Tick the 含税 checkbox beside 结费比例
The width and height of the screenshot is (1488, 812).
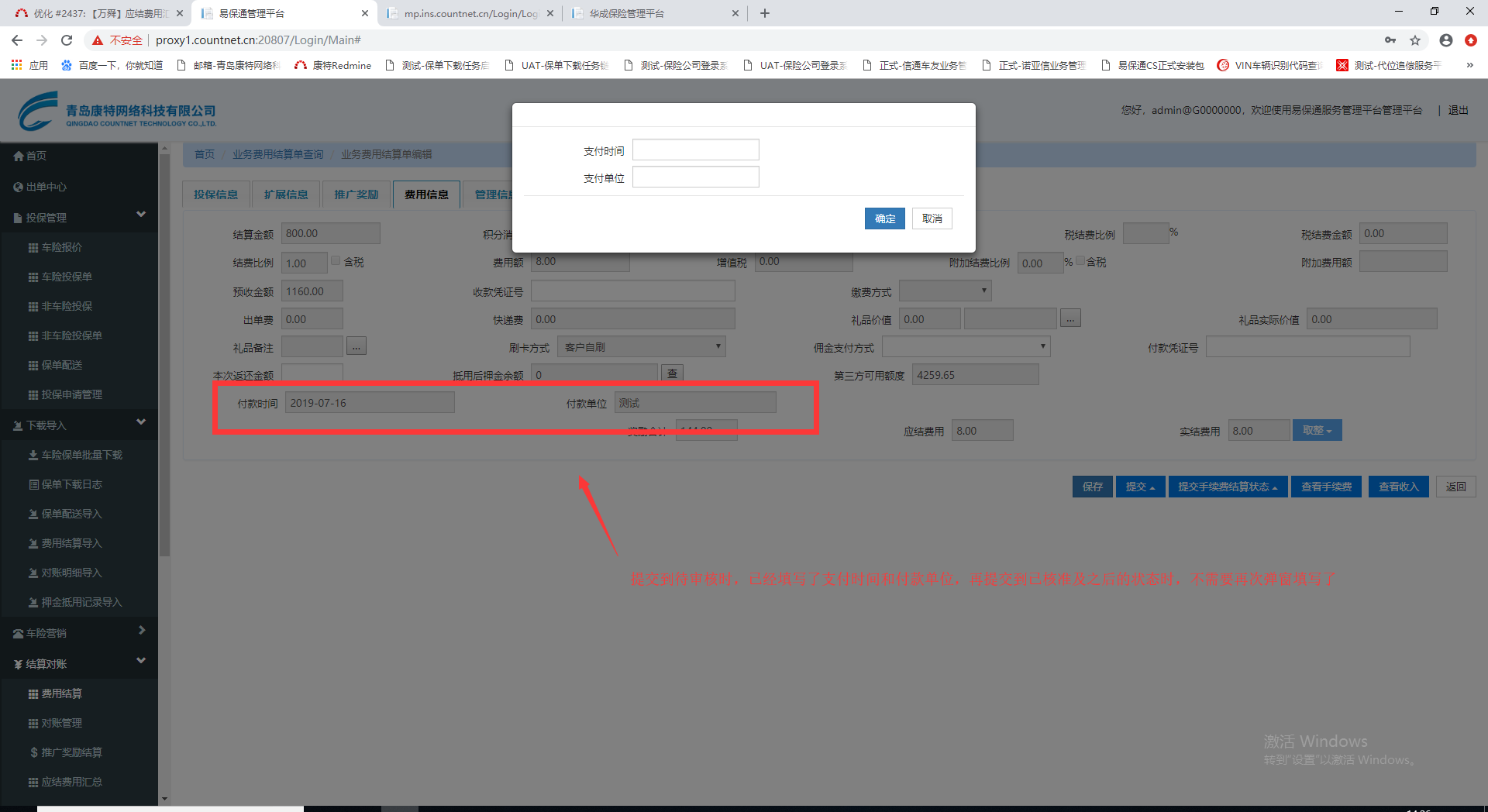(x=336, y=261)
